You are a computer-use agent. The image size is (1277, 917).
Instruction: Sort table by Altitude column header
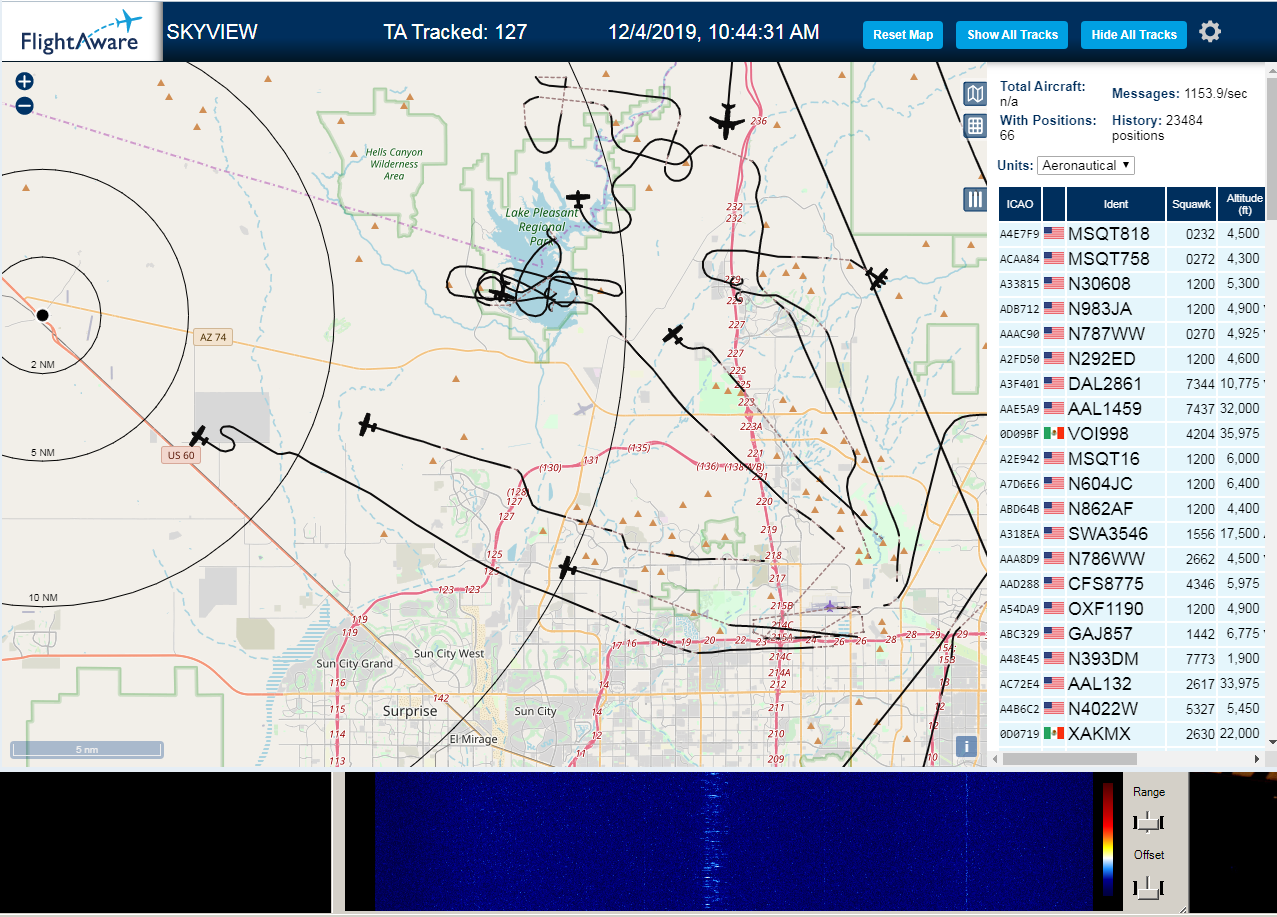1243,204
